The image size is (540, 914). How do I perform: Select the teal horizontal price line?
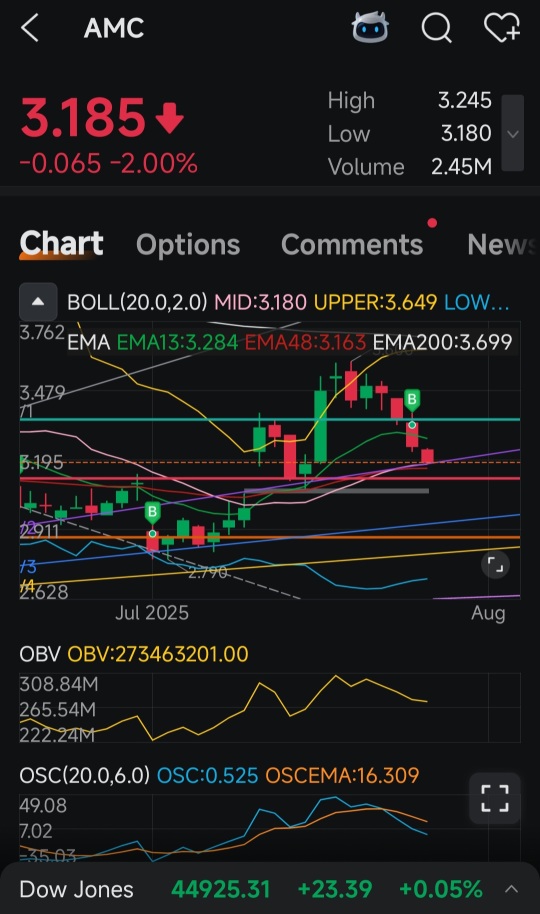click(x=269, y=420)
